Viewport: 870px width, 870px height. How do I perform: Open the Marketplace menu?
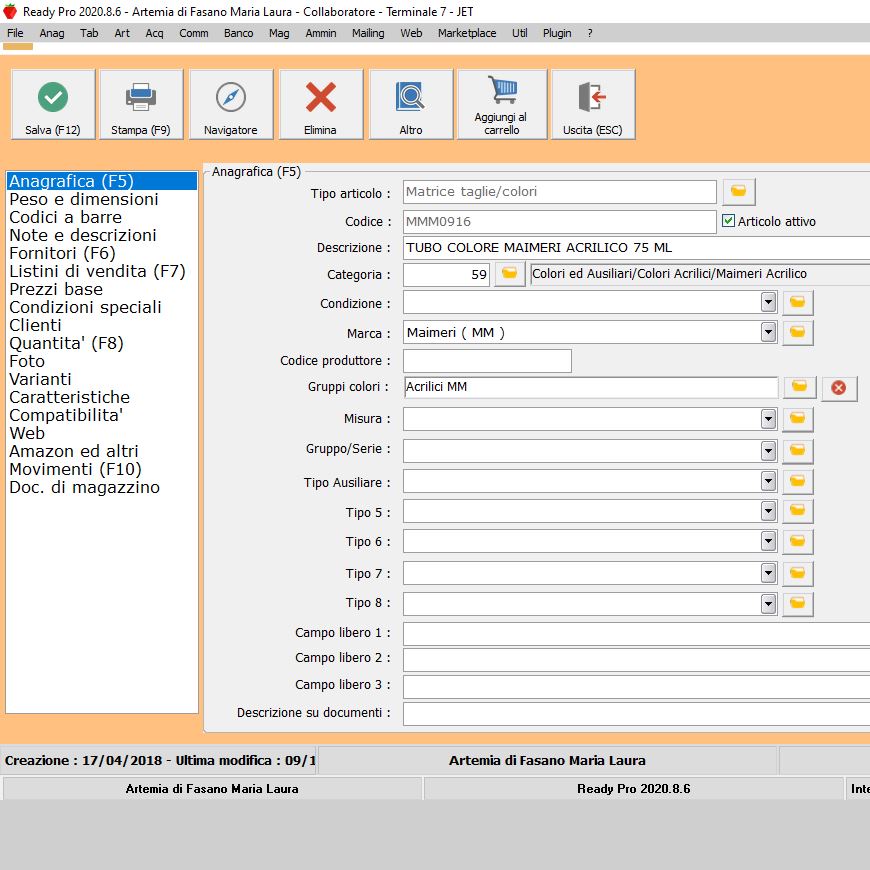[x=466, y=33]
